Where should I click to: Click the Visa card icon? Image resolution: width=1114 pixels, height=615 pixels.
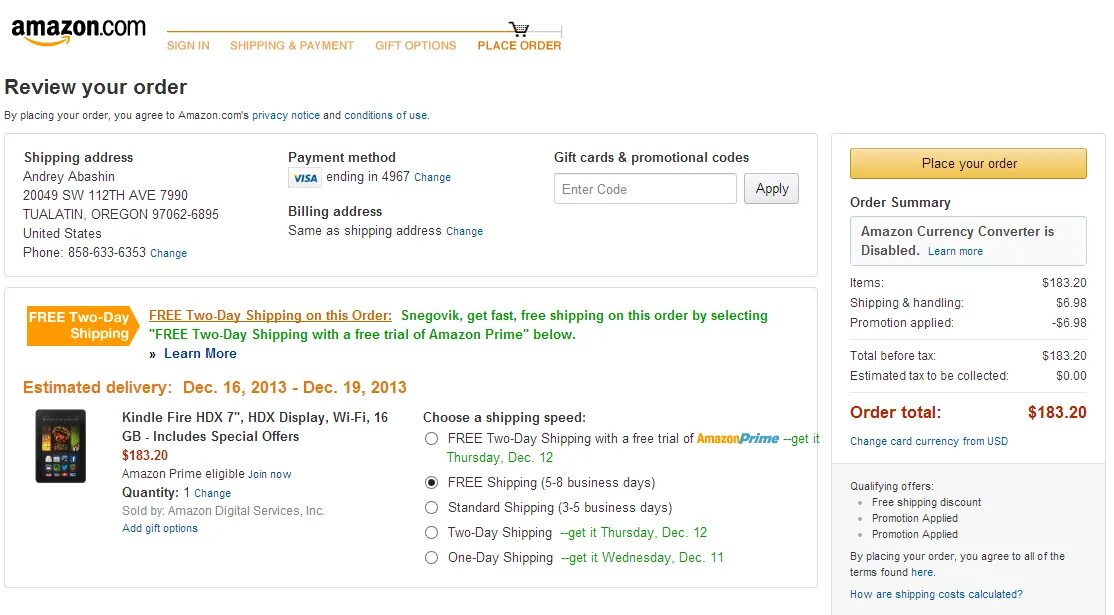click(305, 178)
